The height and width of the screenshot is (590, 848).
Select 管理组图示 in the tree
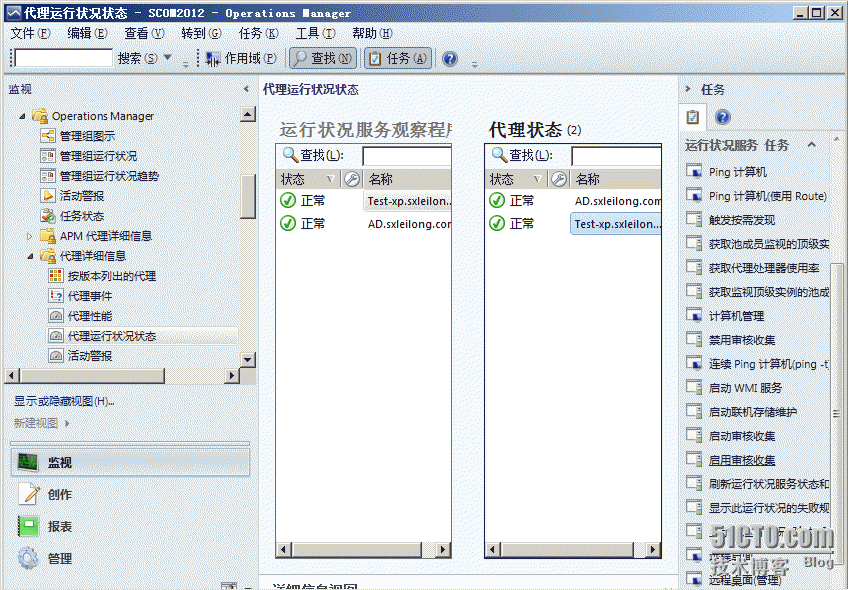click(87, 136)
